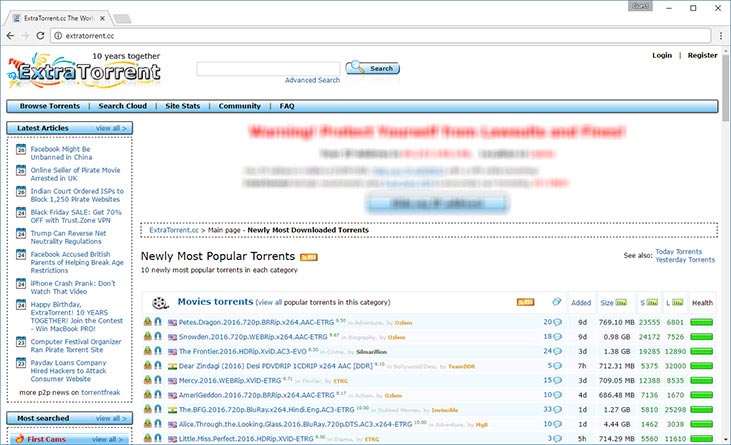Open Little.Miss.Perfect.2016.HDRip torrent link
731x445 pixels.
click(x=246, y=439)
